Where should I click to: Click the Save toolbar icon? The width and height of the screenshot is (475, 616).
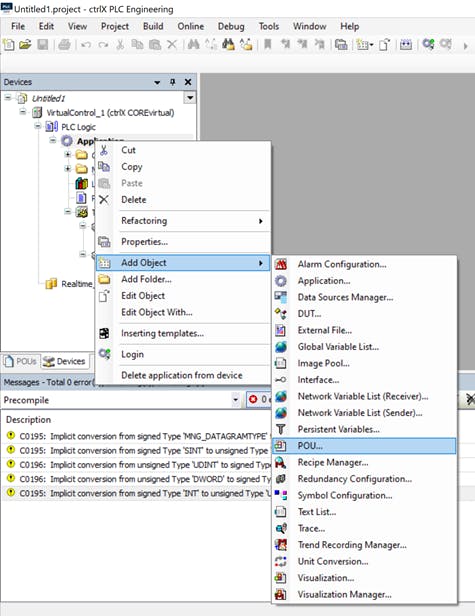[x=42, y=44]
